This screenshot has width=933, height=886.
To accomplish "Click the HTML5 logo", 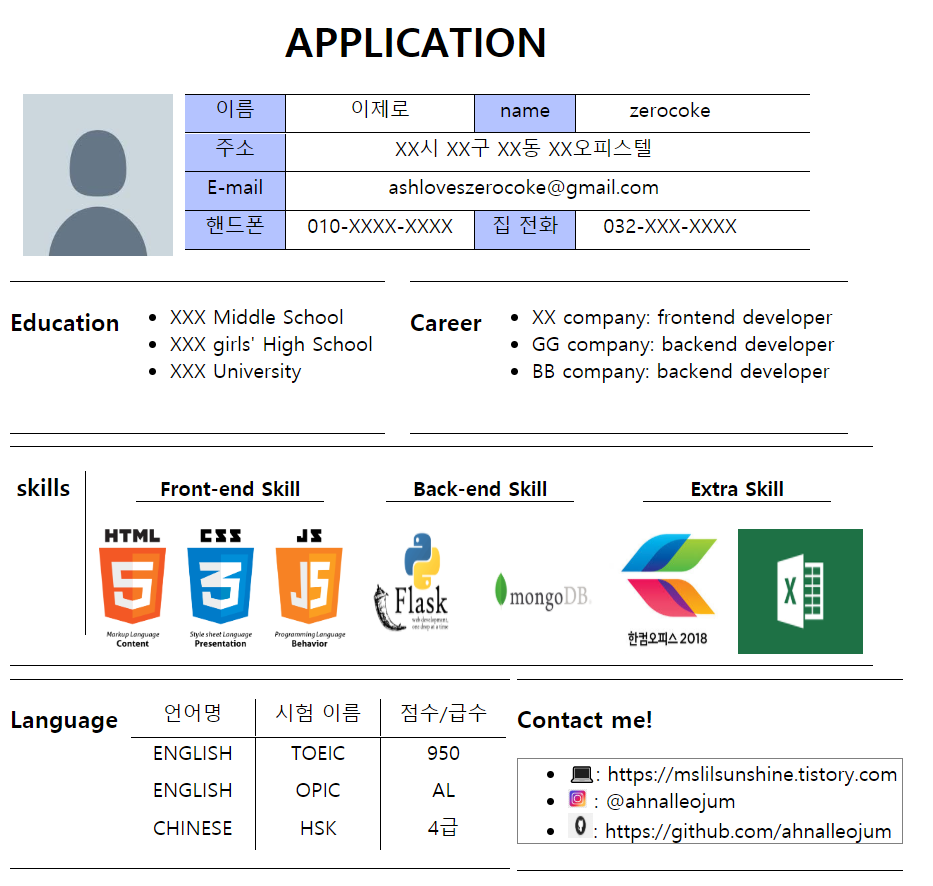I will [x=132, y=588].
